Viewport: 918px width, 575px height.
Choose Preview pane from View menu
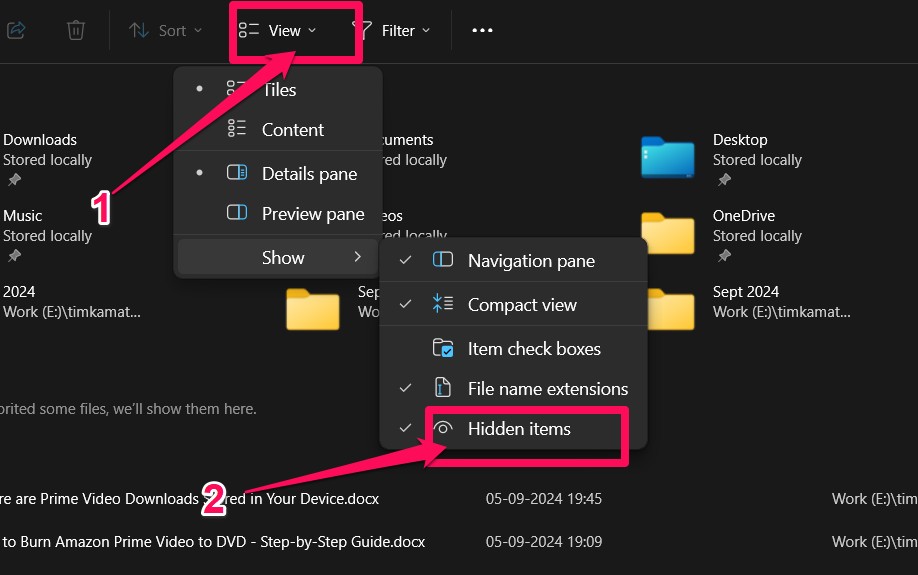click(x=312, y=214)
